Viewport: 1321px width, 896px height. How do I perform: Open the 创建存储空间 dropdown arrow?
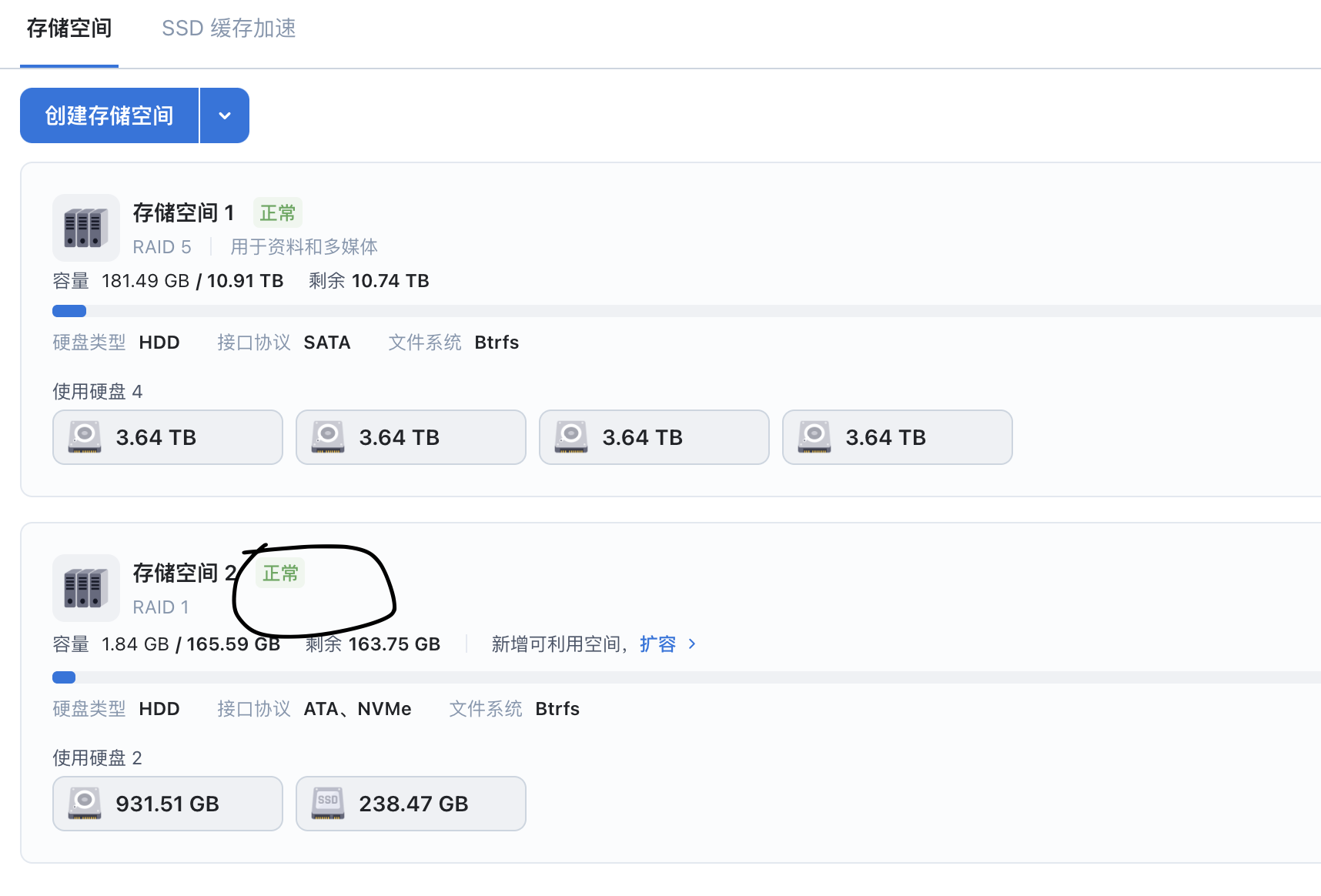tap(225, 115)
